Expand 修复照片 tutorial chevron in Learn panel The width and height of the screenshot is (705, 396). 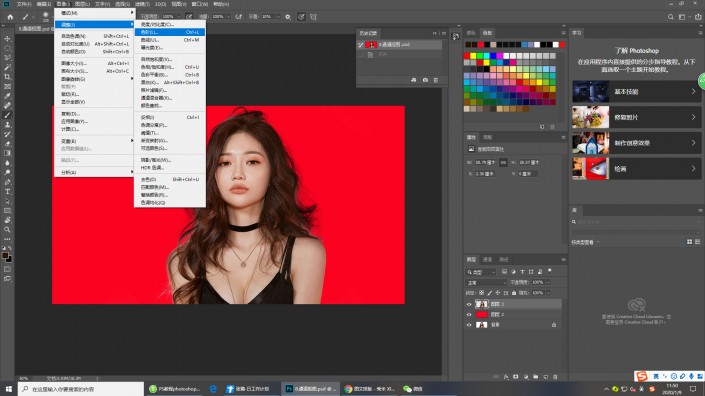coord(693,117)
